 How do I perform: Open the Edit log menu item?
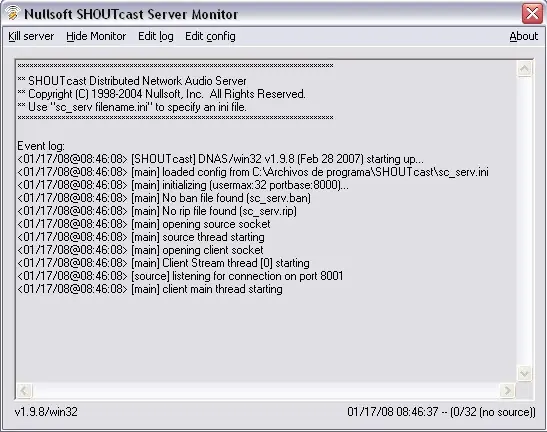pos(156,36)
